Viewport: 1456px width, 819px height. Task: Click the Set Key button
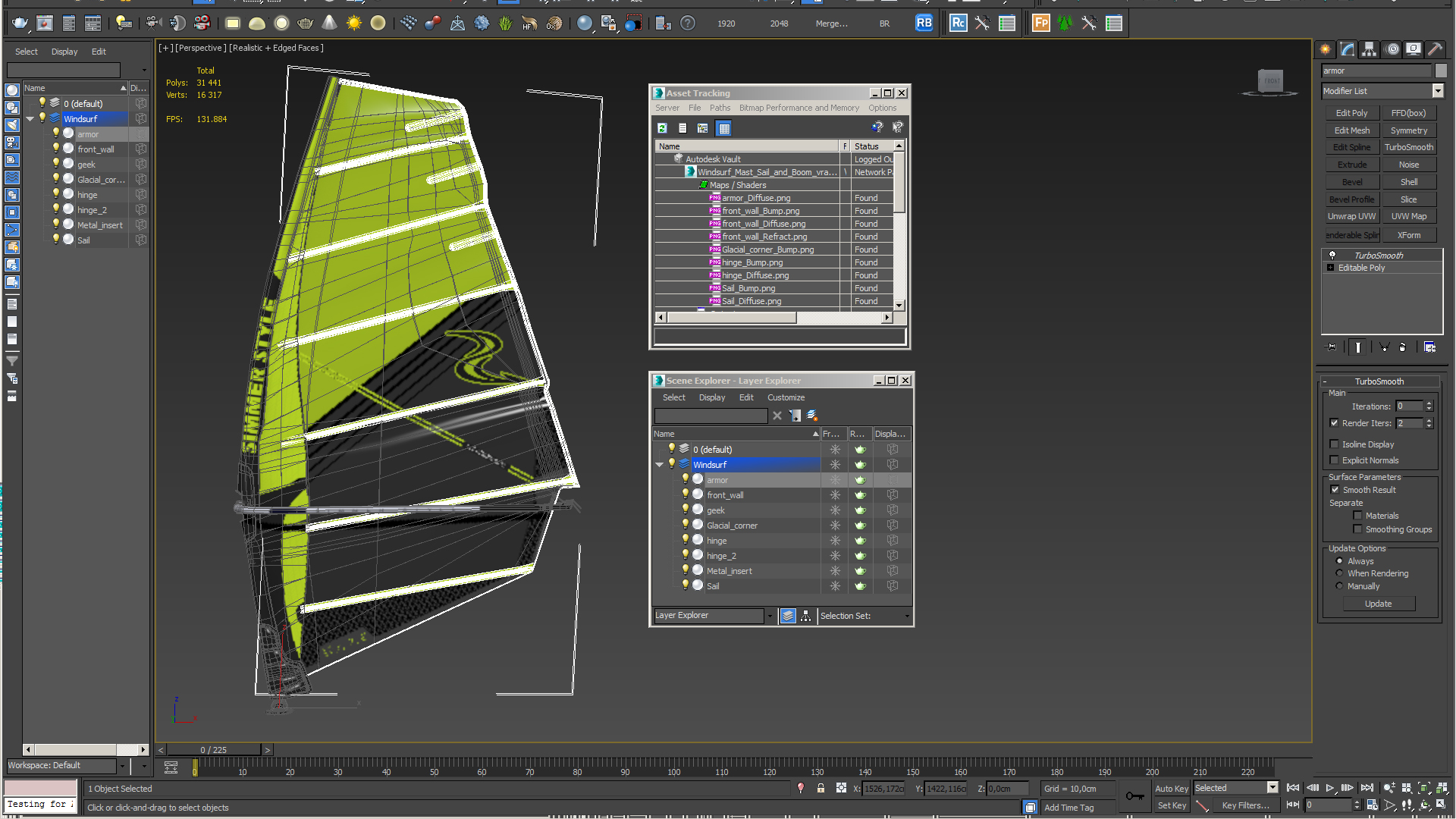click(1172, 805)
